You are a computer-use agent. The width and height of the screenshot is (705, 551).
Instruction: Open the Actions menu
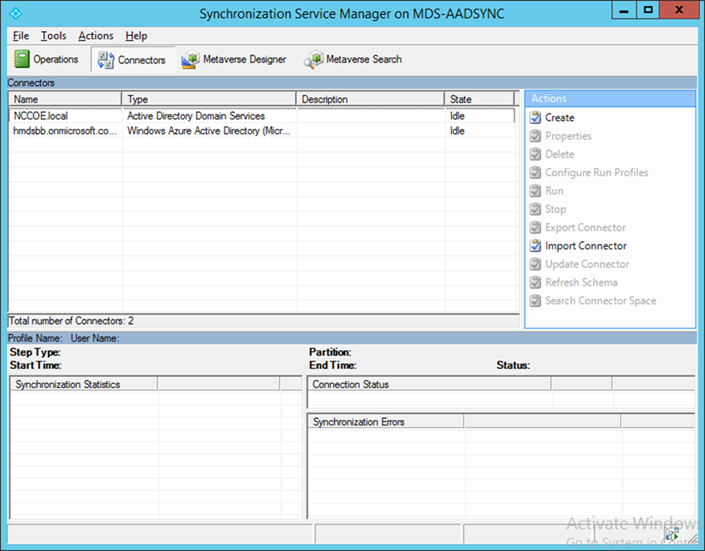96,36
